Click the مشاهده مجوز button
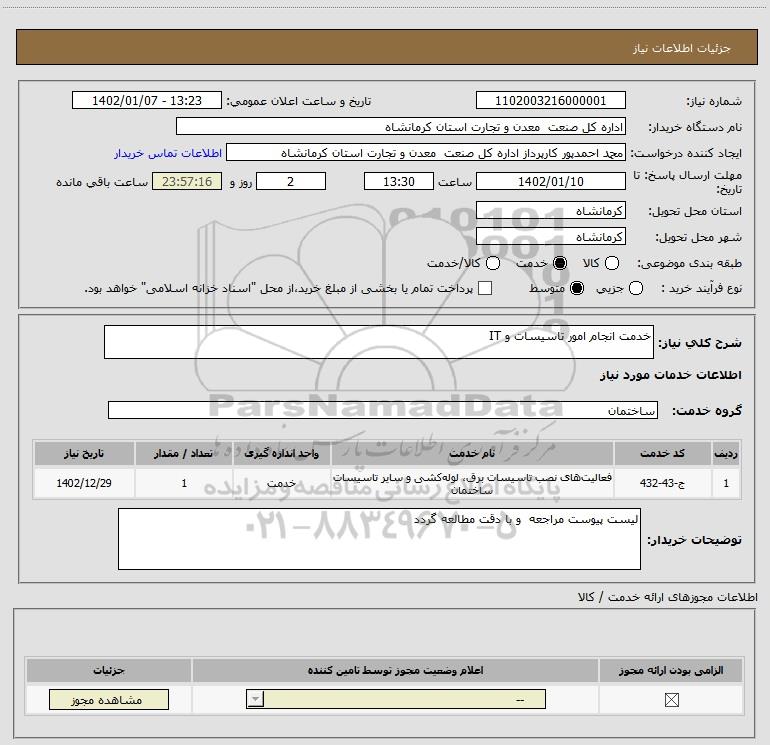Image resolution: width=770 pixels, height=745 pixels. pos(109,699)
